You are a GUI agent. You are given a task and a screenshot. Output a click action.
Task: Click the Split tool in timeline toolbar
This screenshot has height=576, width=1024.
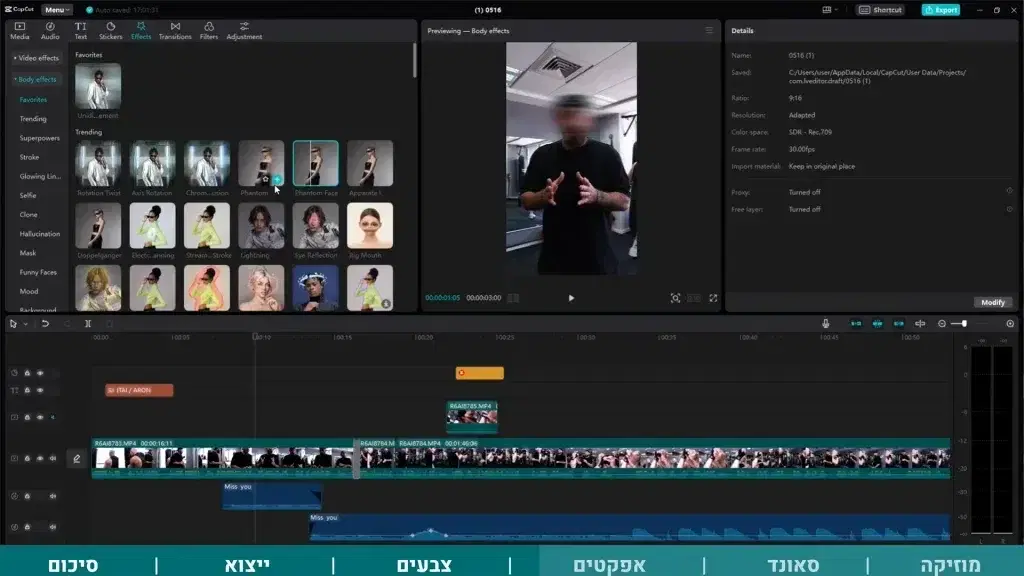(88, 323)
